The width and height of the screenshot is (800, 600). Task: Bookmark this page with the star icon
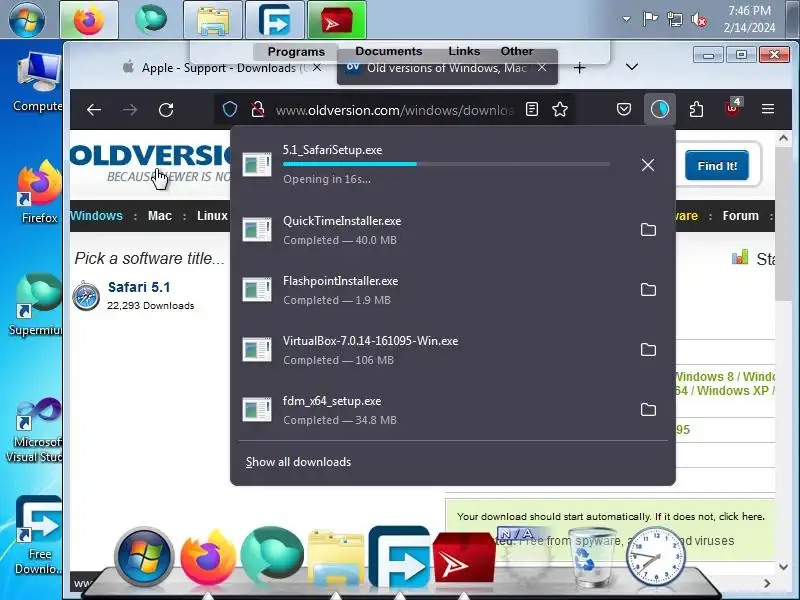(x=560, y=109)
